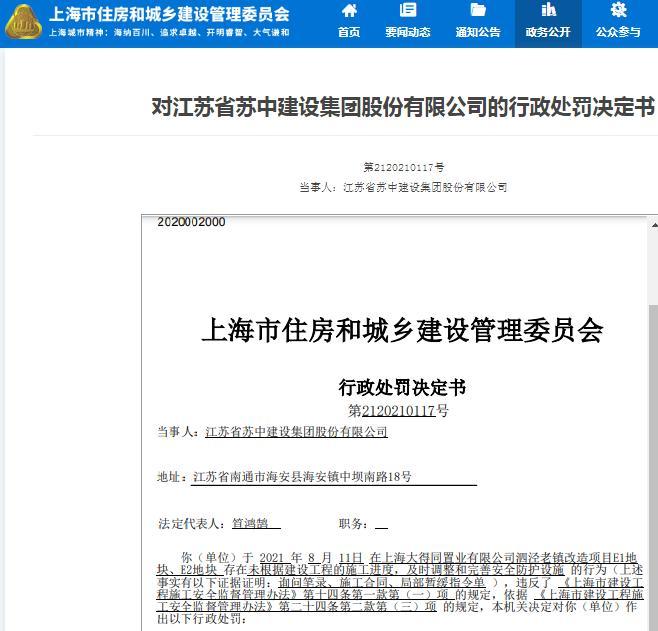Screen dimensions: 658x631
Task: Click the page headline 对江苏省苏中建设集团股份有限公司的行政处罚决定书
Action: tap(403, 107)
